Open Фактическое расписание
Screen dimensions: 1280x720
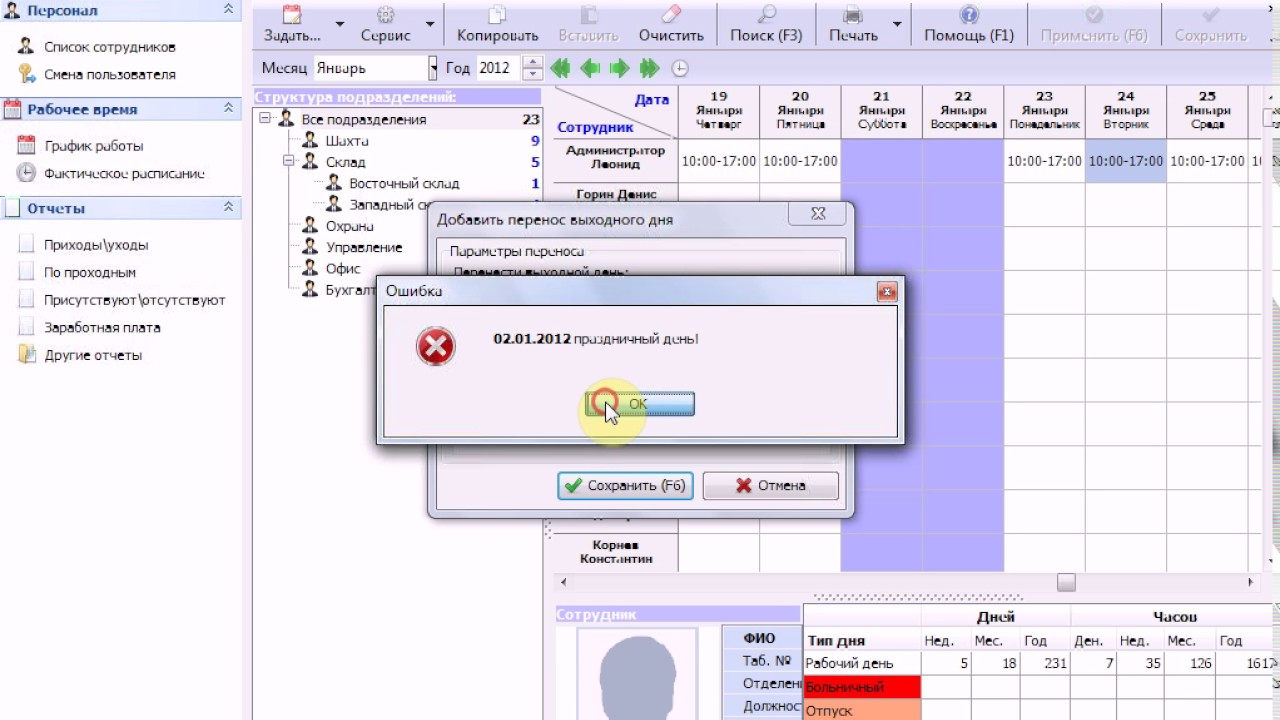(x=125, y=174)
